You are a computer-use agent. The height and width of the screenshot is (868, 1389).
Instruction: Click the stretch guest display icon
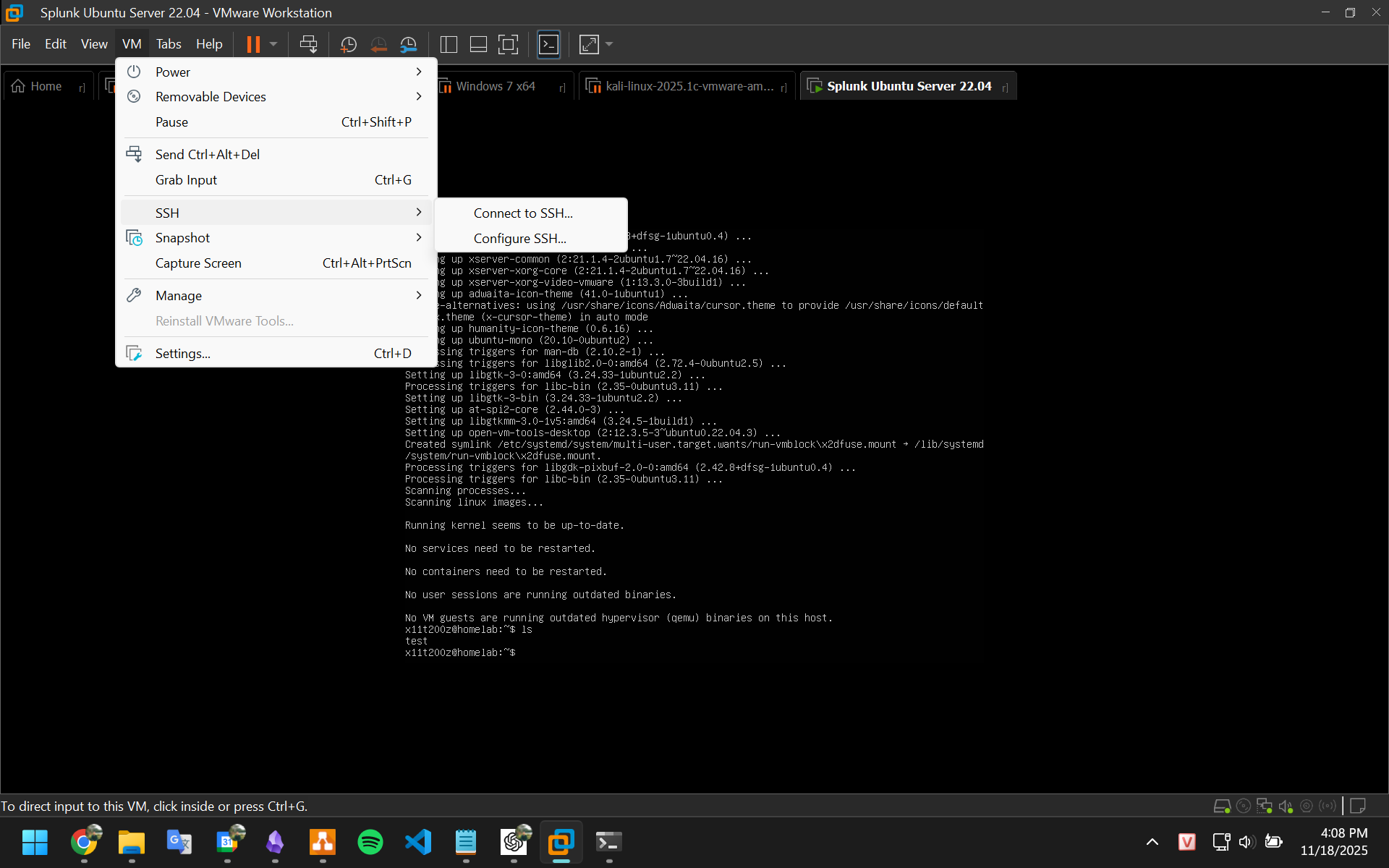coord(589,44)
